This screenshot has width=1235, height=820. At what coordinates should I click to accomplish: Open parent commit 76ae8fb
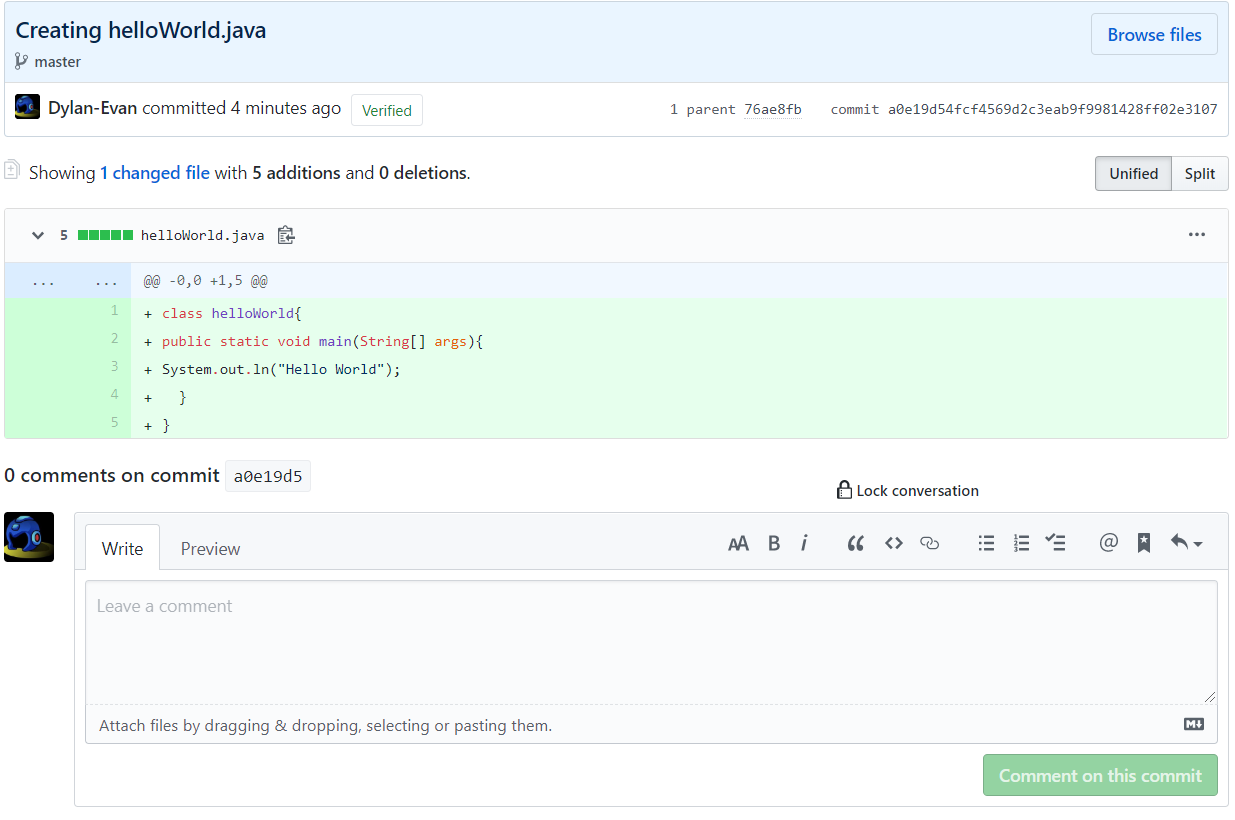tap(772, 109)
